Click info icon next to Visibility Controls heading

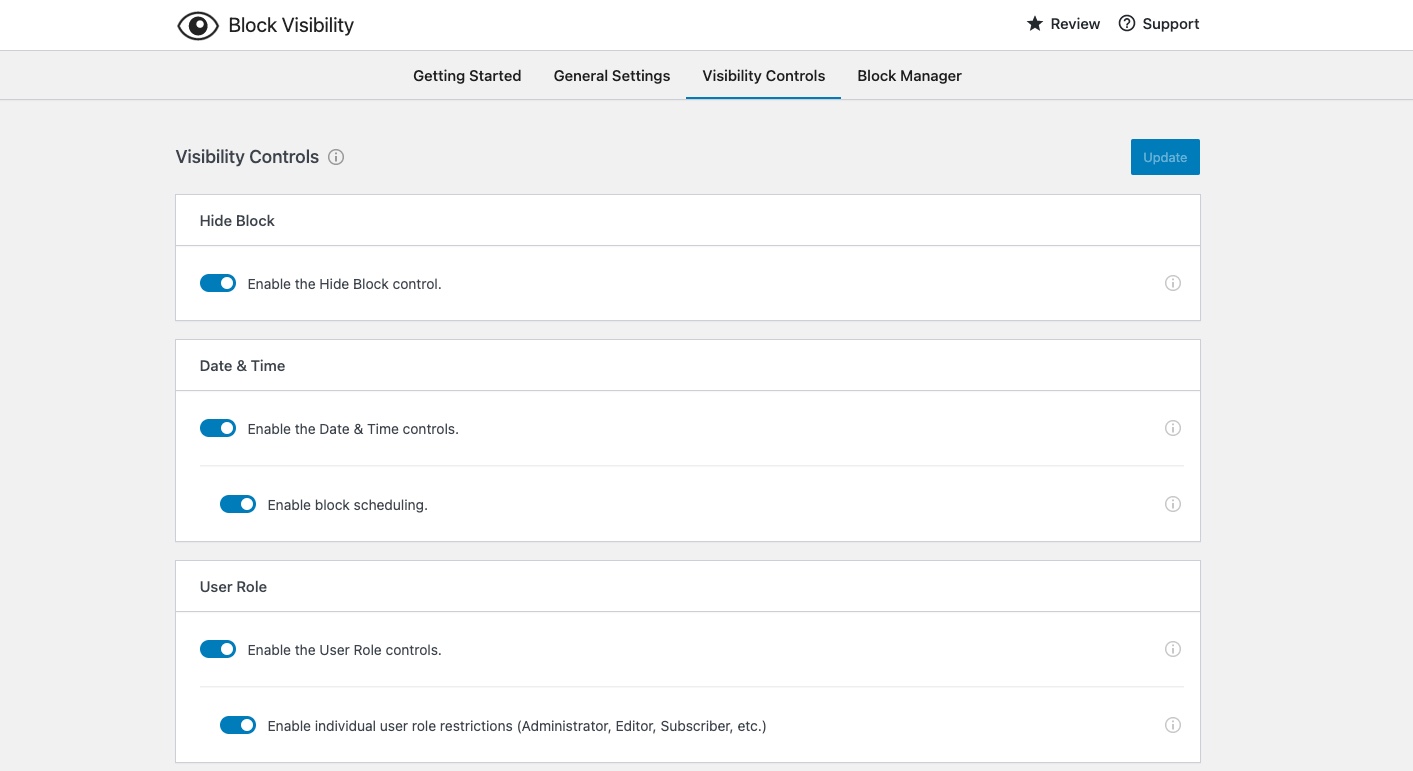point(336,157)
